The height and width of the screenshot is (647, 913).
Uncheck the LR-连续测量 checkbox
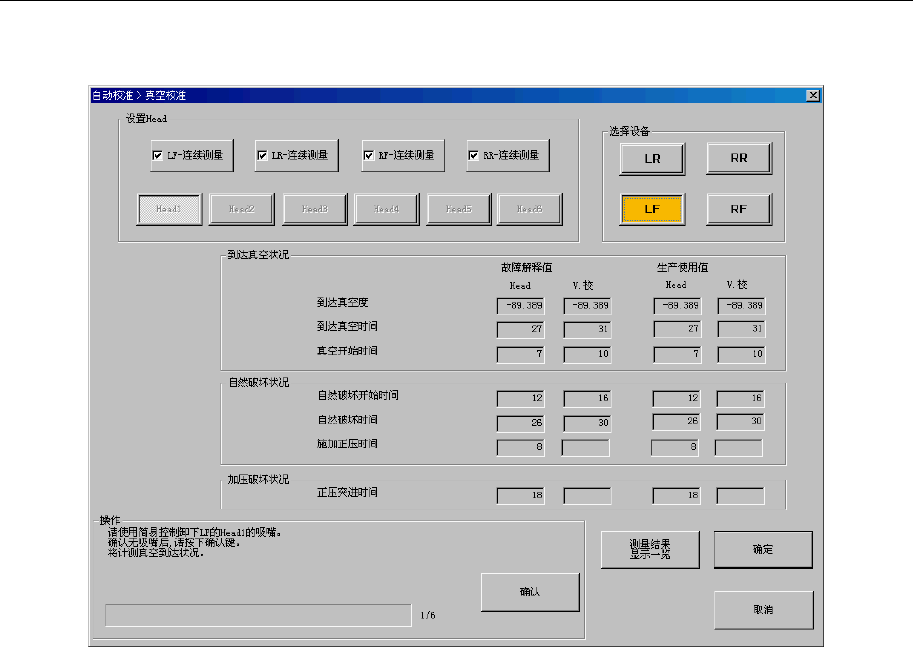(263, 156)
